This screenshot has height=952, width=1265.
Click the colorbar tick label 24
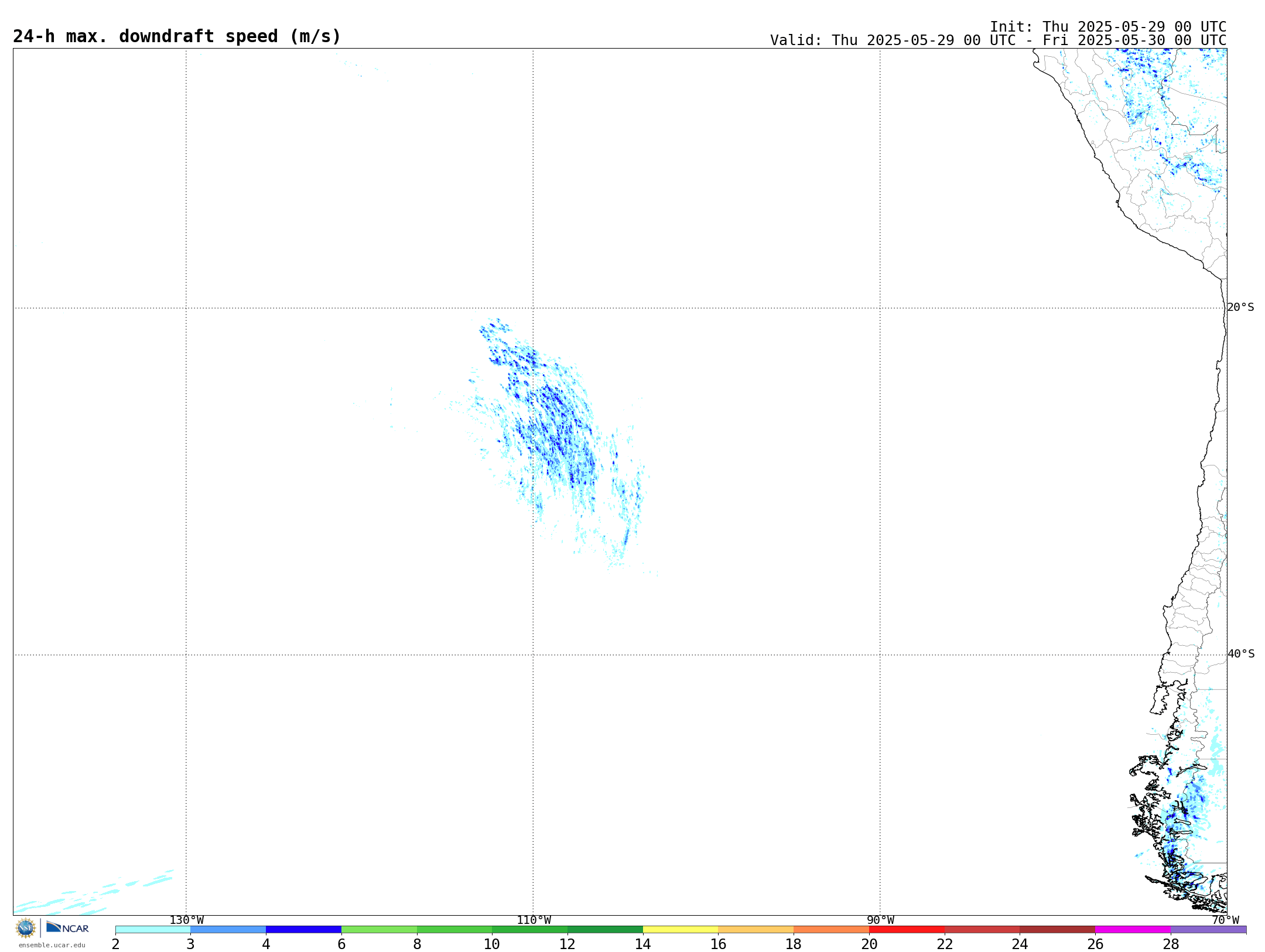click(x=1020, y=944)
